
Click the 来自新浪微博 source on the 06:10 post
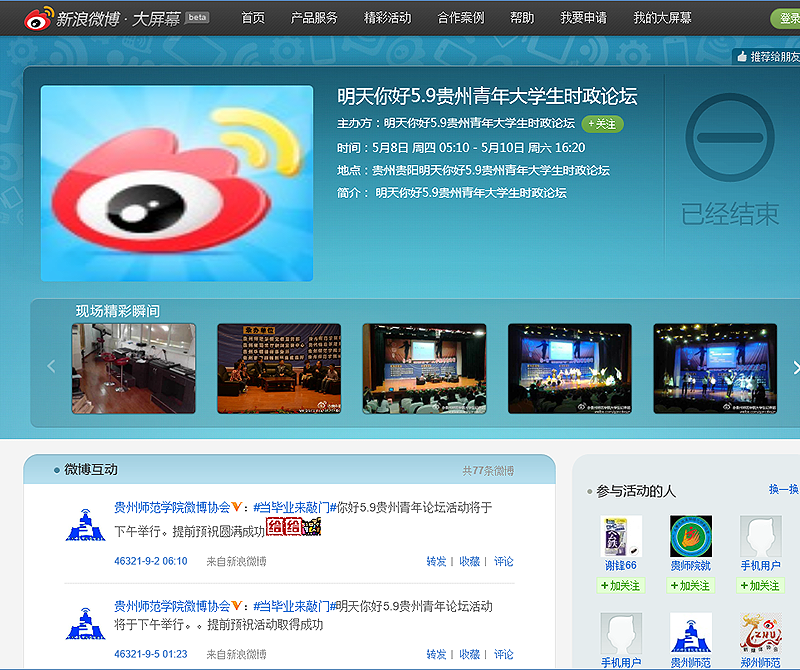pyautogui.click(x=236, y=561)
